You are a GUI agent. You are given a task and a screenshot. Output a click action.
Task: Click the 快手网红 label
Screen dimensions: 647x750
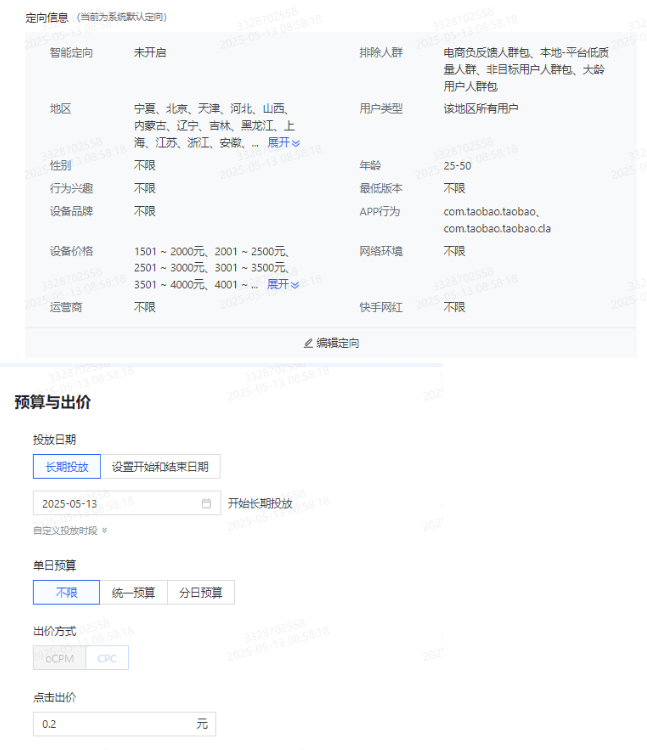coord(381,307)
